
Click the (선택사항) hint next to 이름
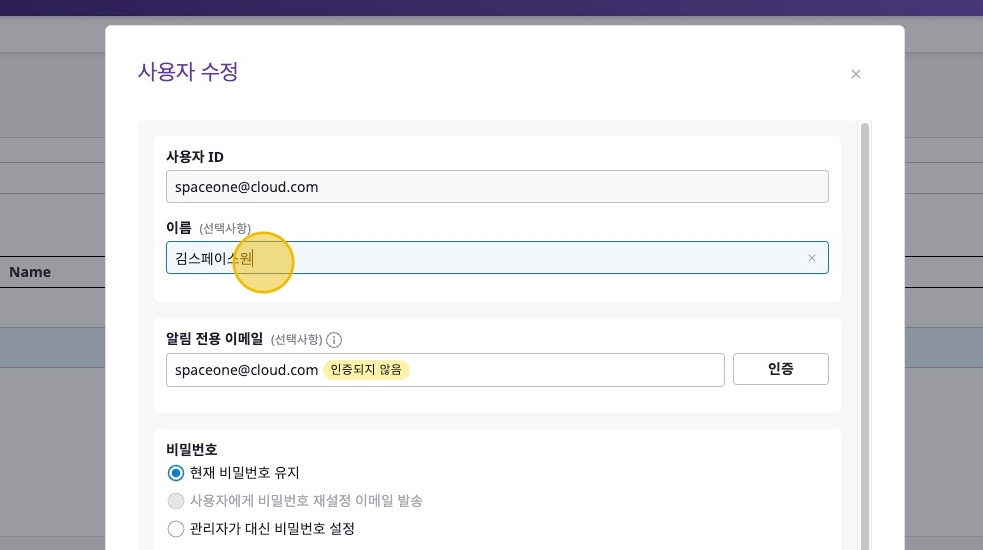click(x=224, y=229)
